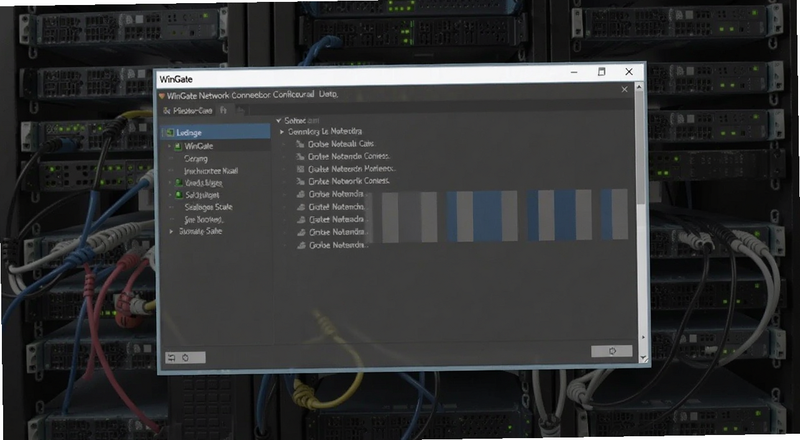Click the vertical scrollbar thumb of the window
The height and width of the screenshot is (440, 800).
pos(639,149)
